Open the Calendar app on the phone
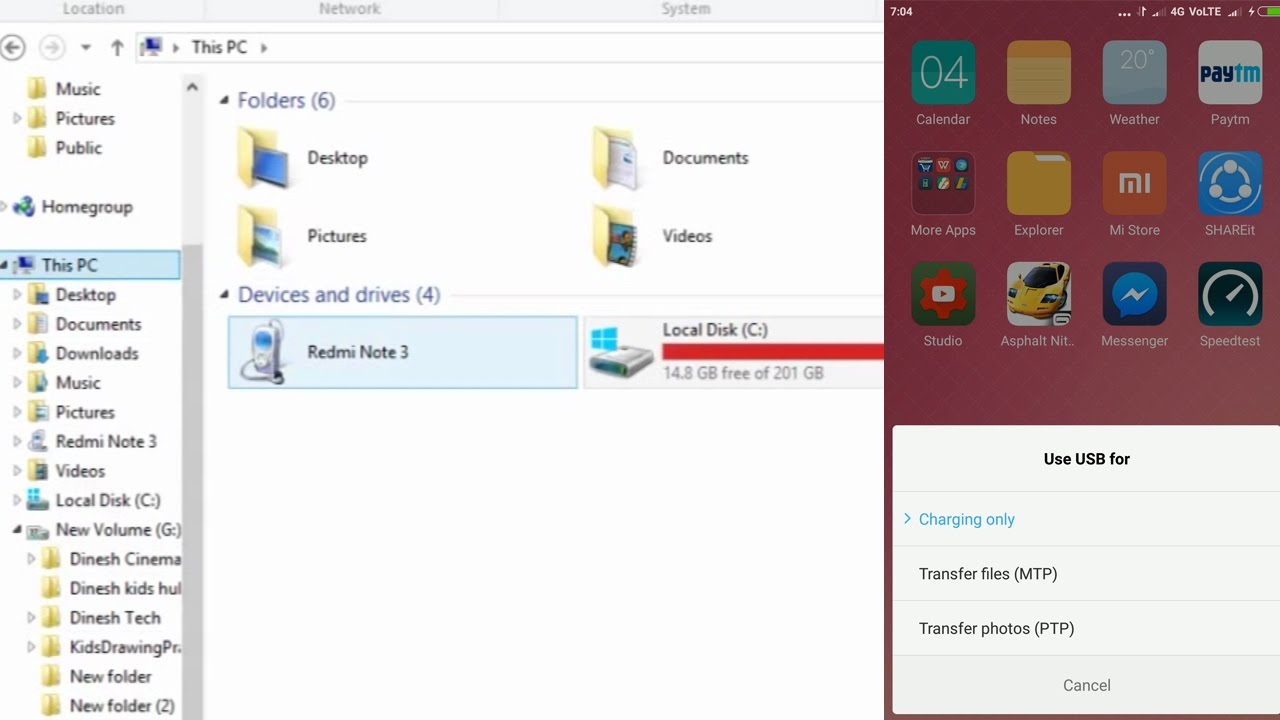 pos(943,73)
